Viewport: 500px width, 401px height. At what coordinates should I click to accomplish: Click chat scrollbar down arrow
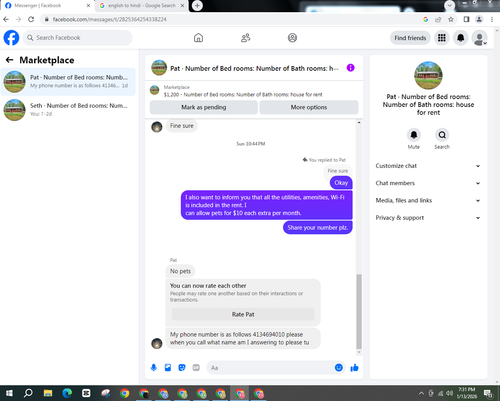[x=359, y=352]
